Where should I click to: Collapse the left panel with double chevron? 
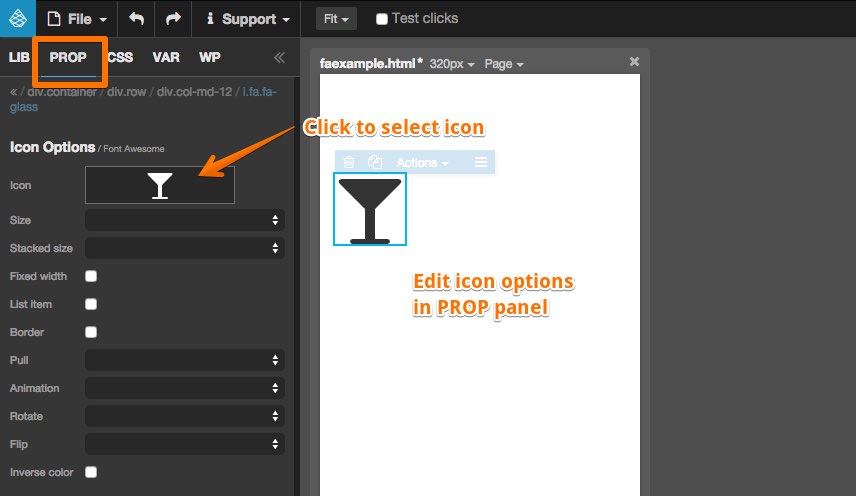(279, 57)
